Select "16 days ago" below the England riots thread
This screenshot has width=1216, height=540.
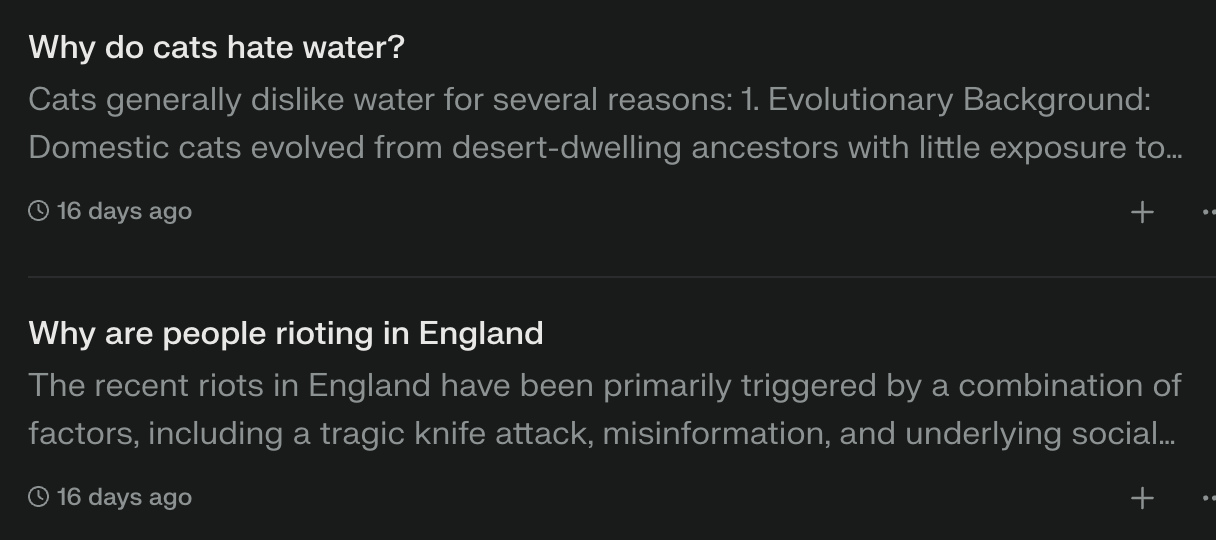pyautogui.click(x=124, y=497)
